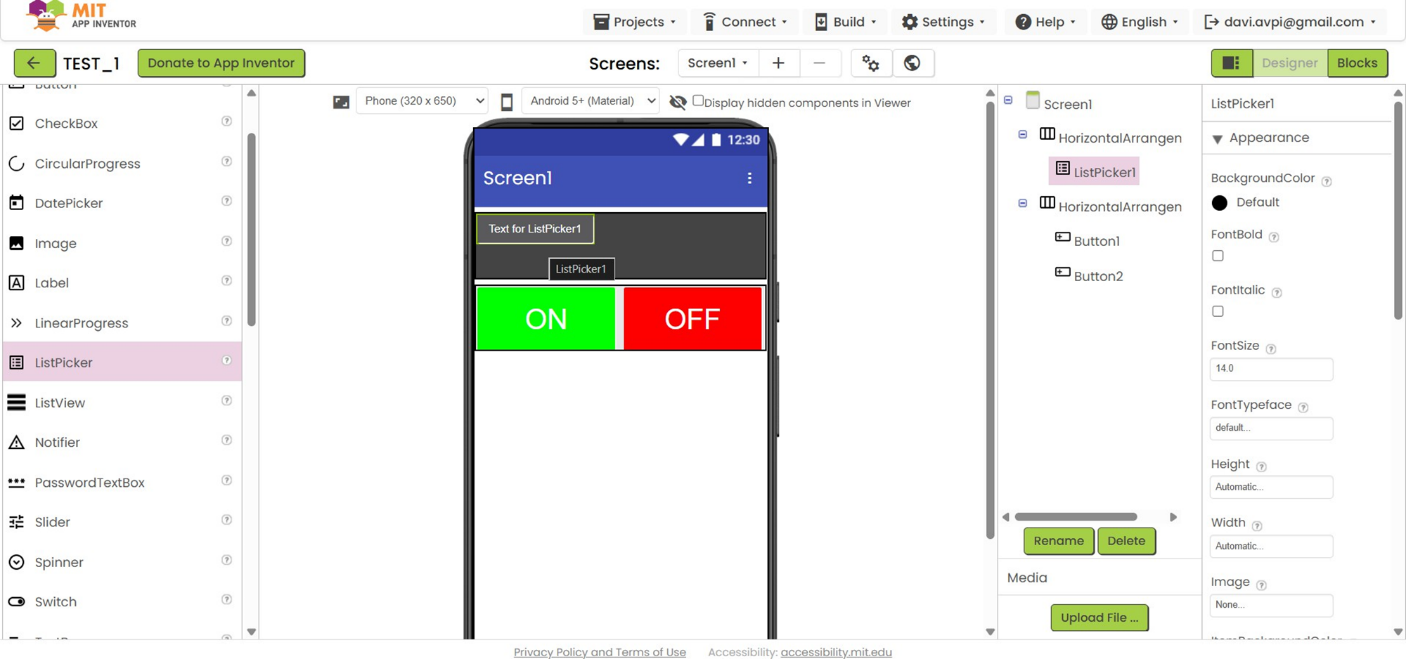Click the phone device icon before Android theme
The width and height of the screenshot is (1406, 659).
(507, 102)
